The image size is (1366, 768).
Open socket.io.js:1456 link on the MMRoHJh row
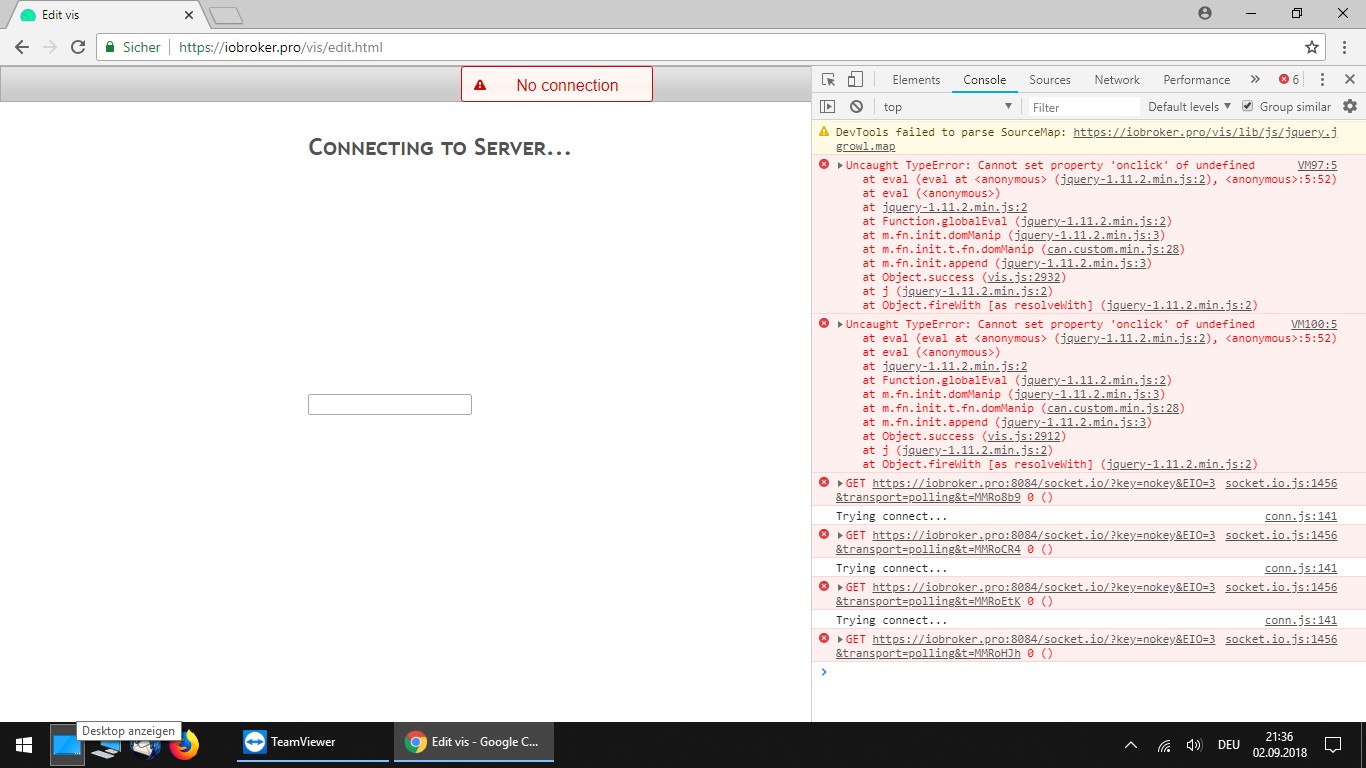click(1281, 639)
